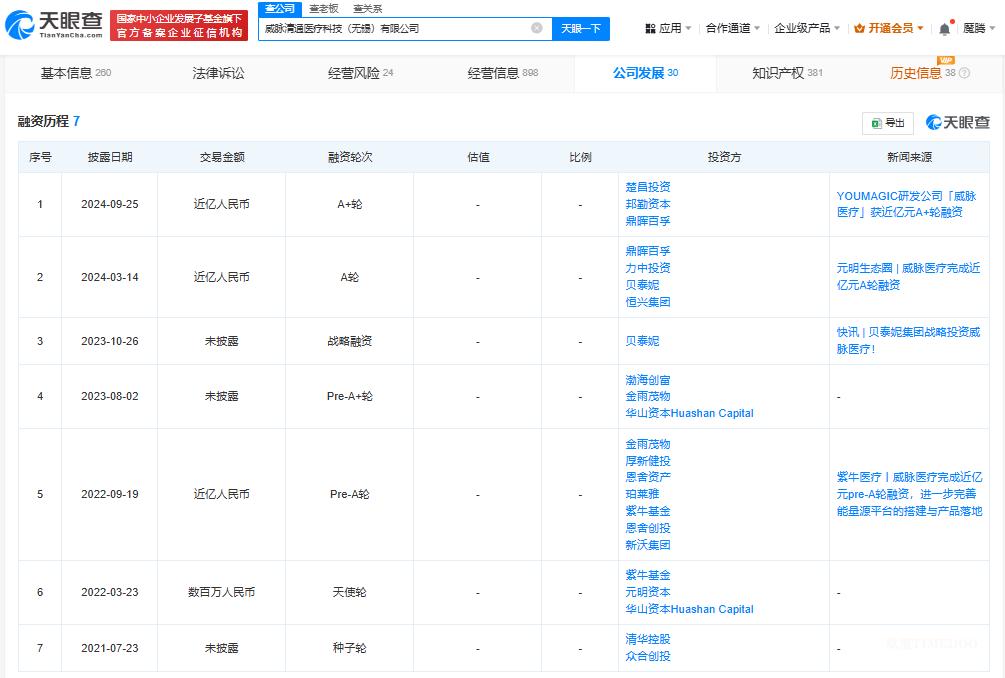Viewport: 1005px width, 678px height.
Task: Open investor 清华控股
Action: coord(648,640)
